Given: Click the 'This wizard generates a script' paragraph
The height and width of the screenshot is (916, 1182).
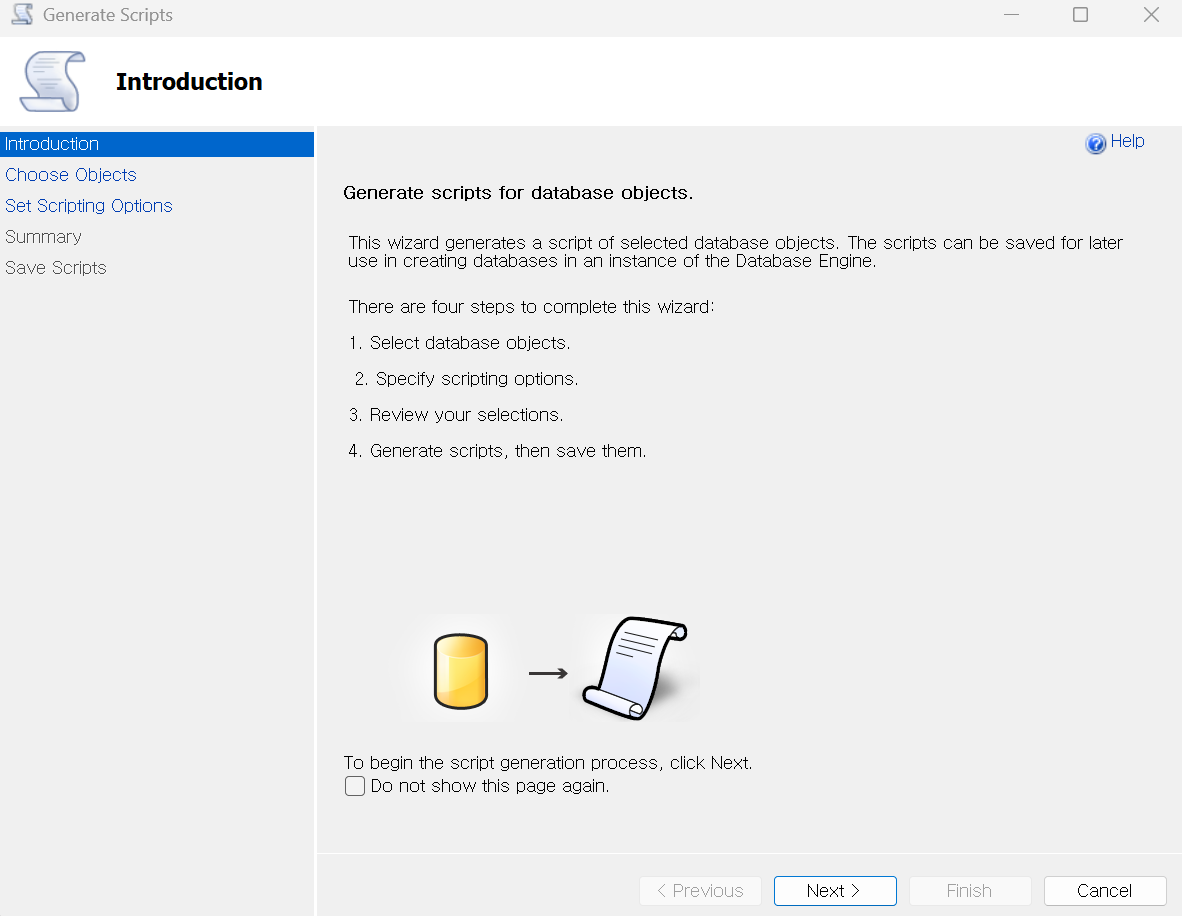Looking at the screenshot, I should (735, 252).
